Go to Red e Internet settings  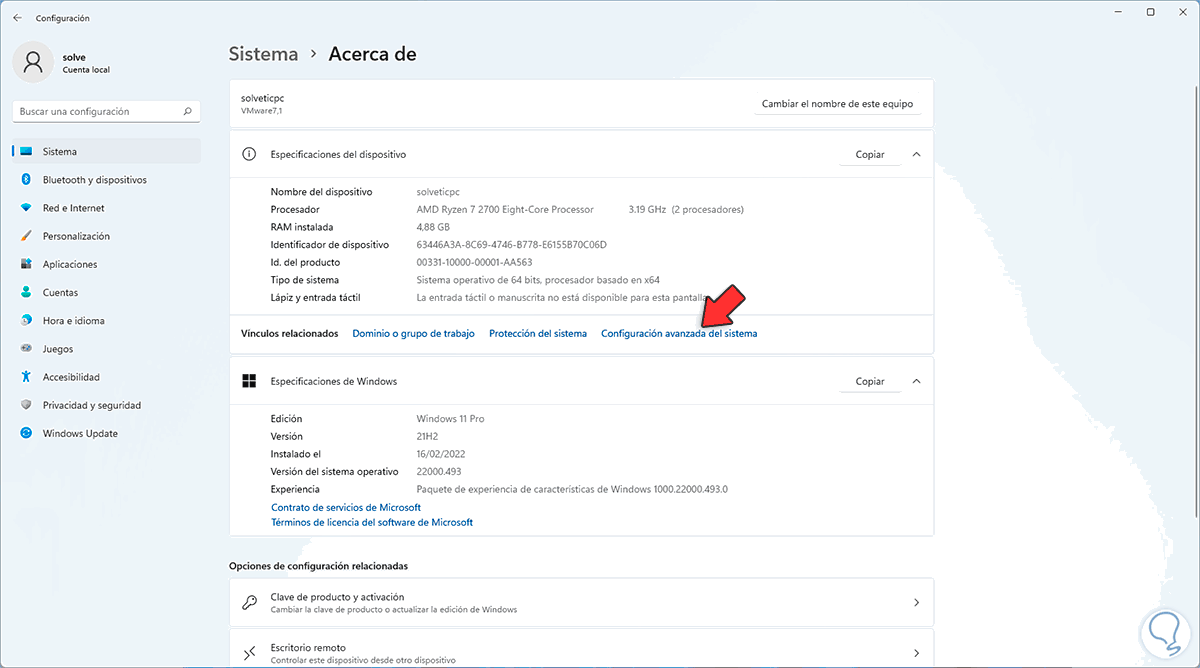pos(106,208)
